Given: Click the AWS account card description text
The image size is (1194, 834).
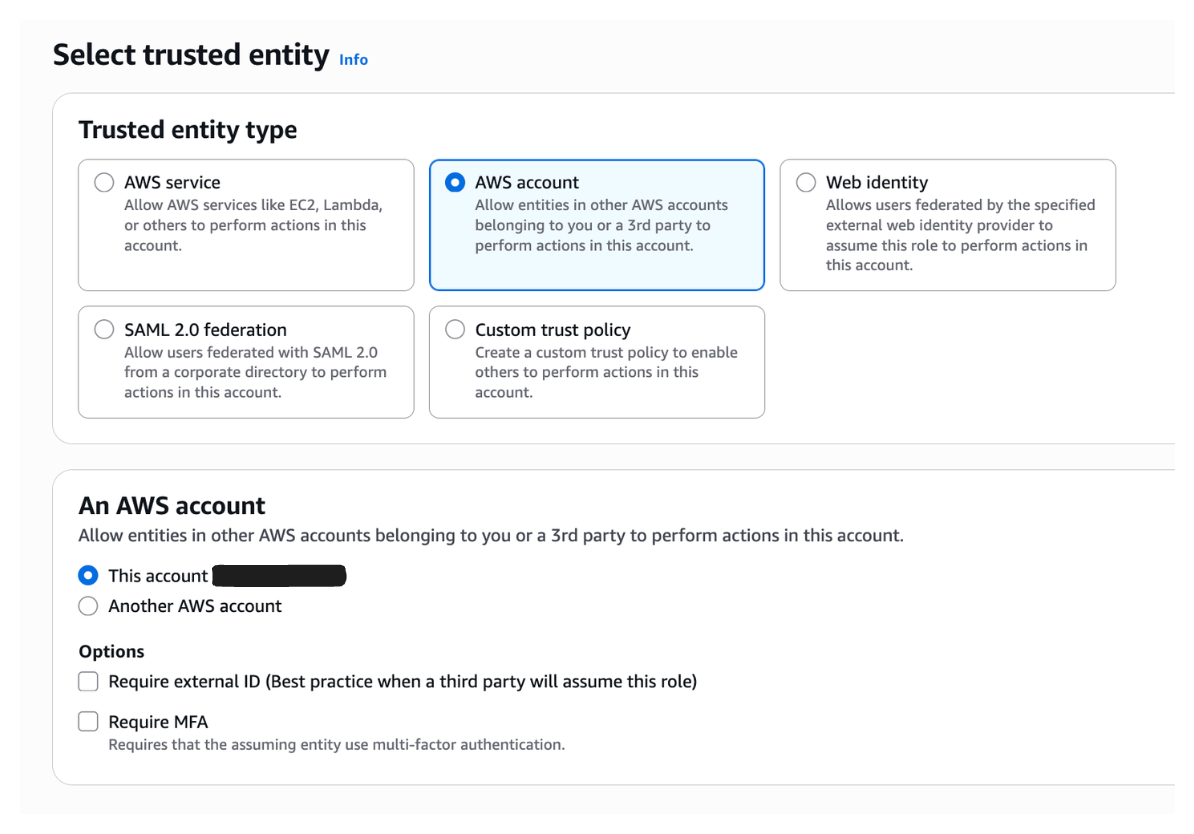Looking at the screenshot, I should point(601,225).
